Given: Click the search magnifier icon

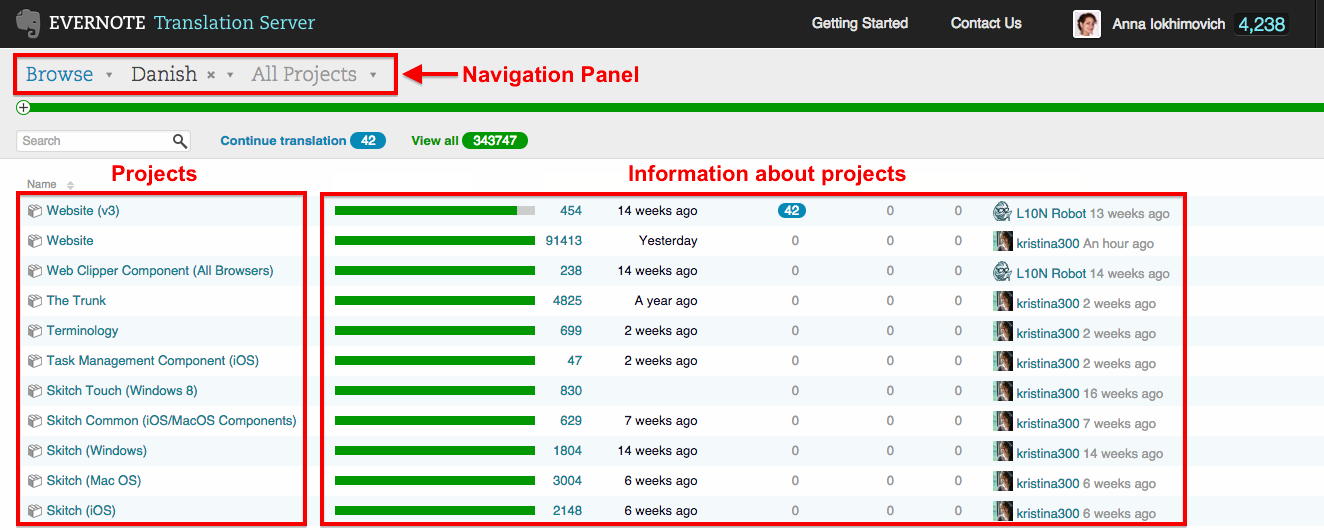Looking at the screenshot, I should (x=180, y=141).
